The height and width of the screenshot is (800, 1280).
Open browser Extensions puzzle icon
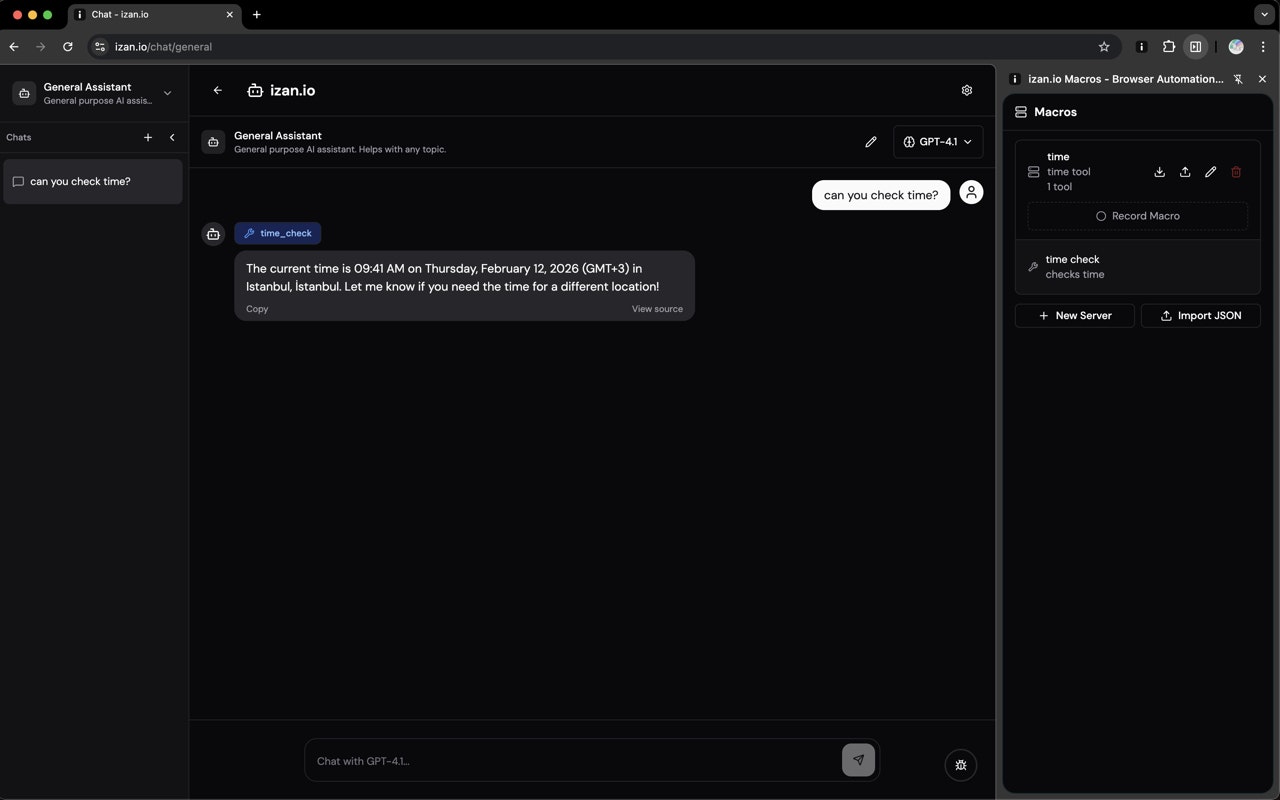[1168, 47]
